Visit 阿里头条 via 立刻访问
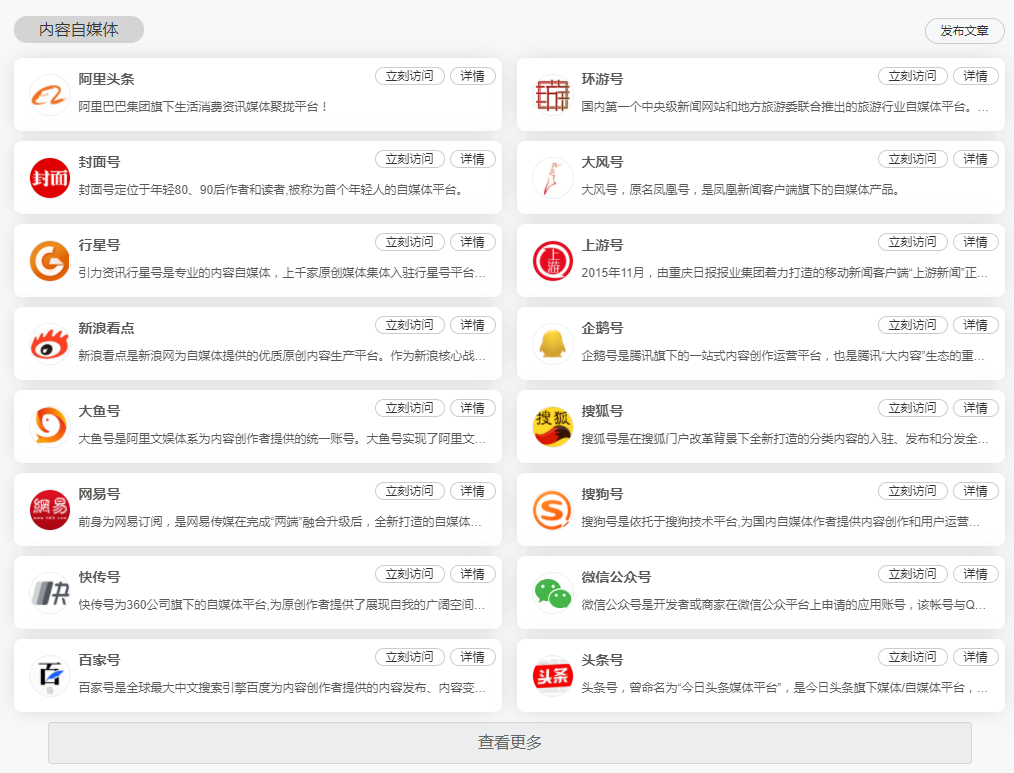This screenshot has width=1014, height=773. [409, 76]
